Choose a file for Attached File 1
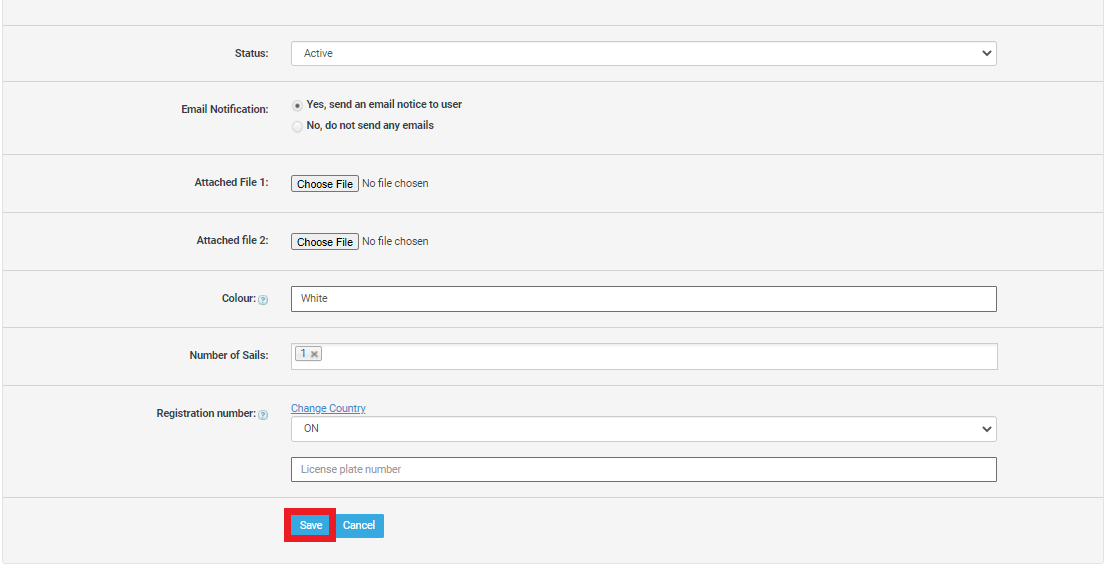Image resolution: width=1104 pixels, height=571 pixels. click(x=325, y=184)
